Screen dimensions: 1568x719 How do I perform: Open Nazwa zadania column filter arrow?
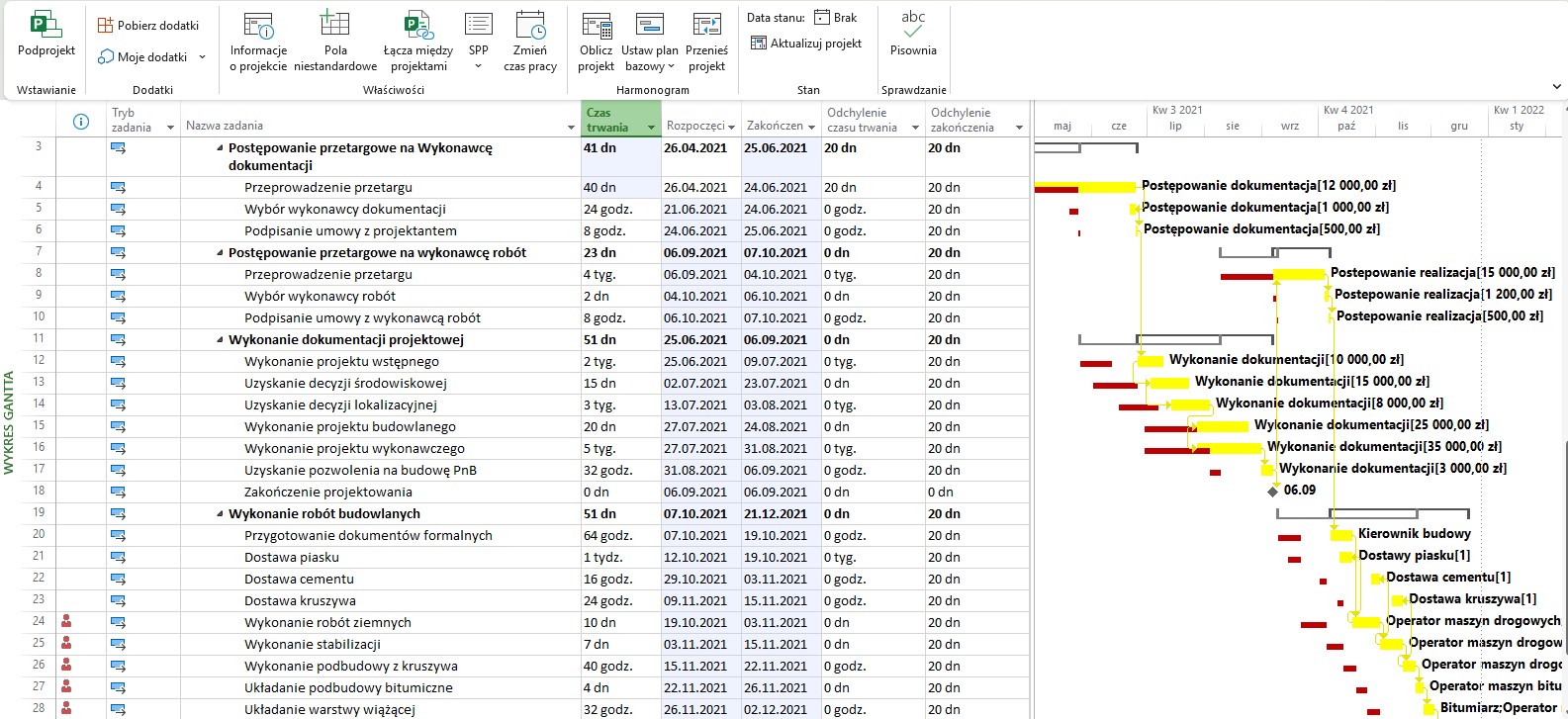coord(571,128)
